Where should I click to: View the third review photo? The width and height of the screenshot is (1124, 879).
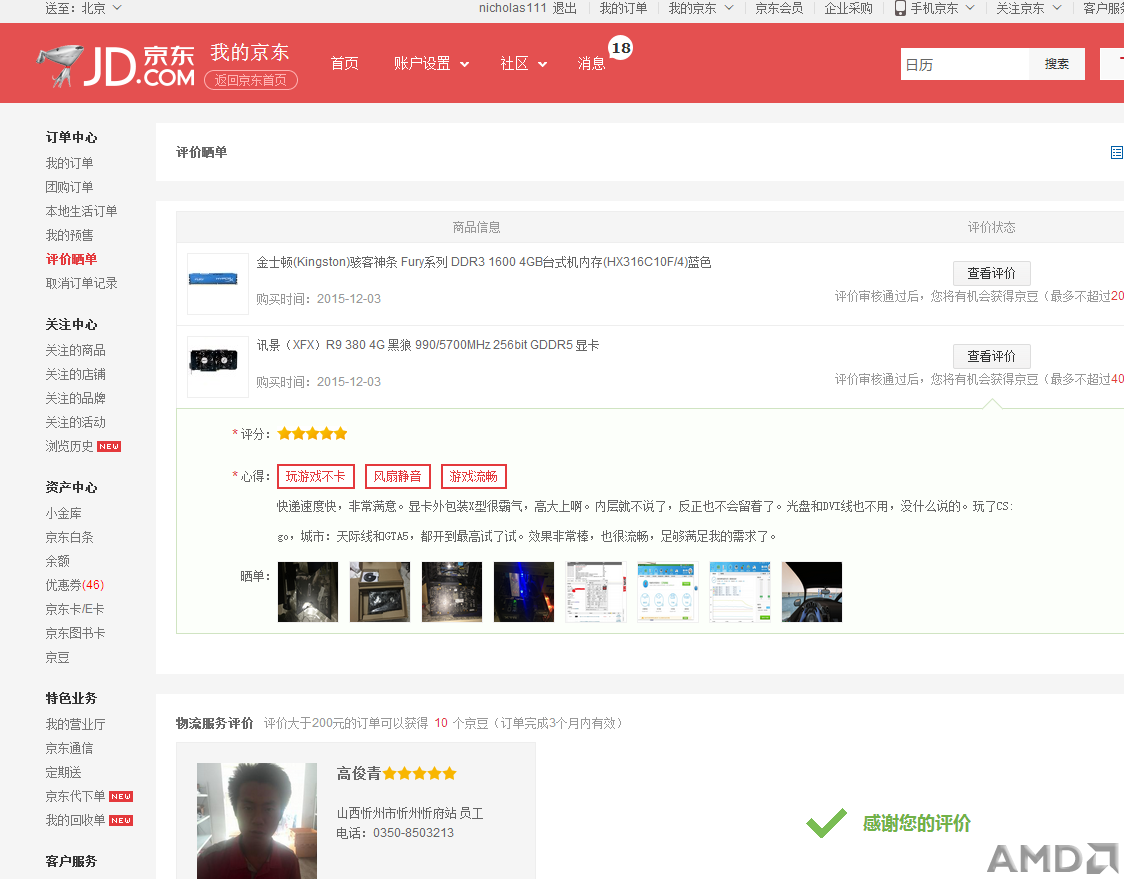pos(452,592)
